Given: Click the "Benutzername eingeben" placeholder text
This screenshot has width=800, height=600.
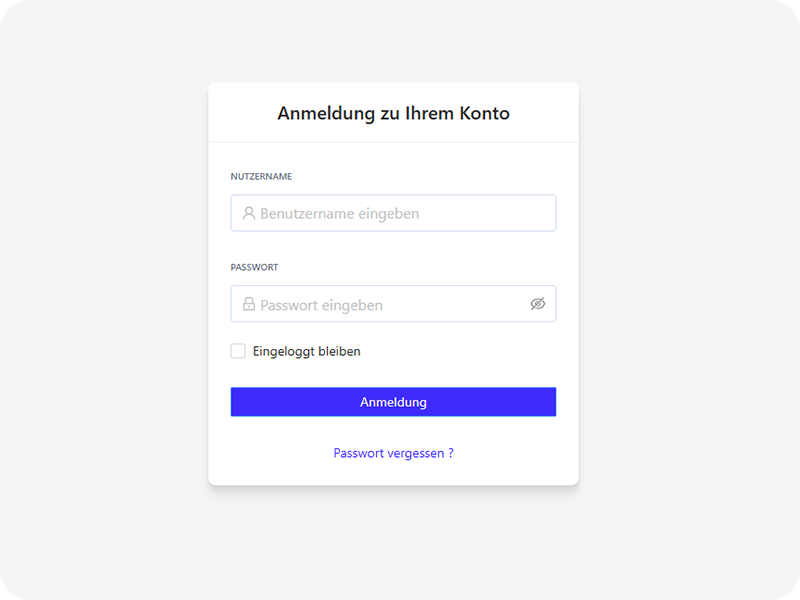Looking at the screenshot, I should (x=339, y=214).
